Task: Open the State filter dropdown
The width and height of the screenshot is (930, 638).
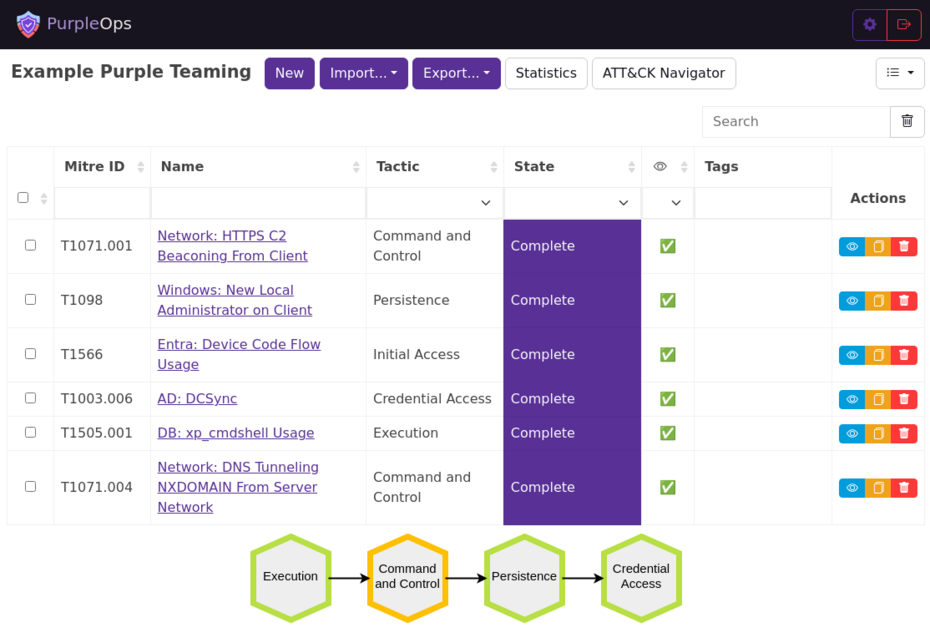Action: 572,203
